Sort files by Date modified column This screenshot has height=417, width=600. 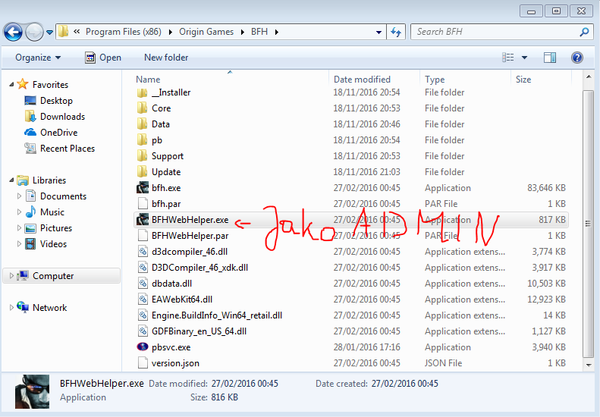[x=362, y=79]
